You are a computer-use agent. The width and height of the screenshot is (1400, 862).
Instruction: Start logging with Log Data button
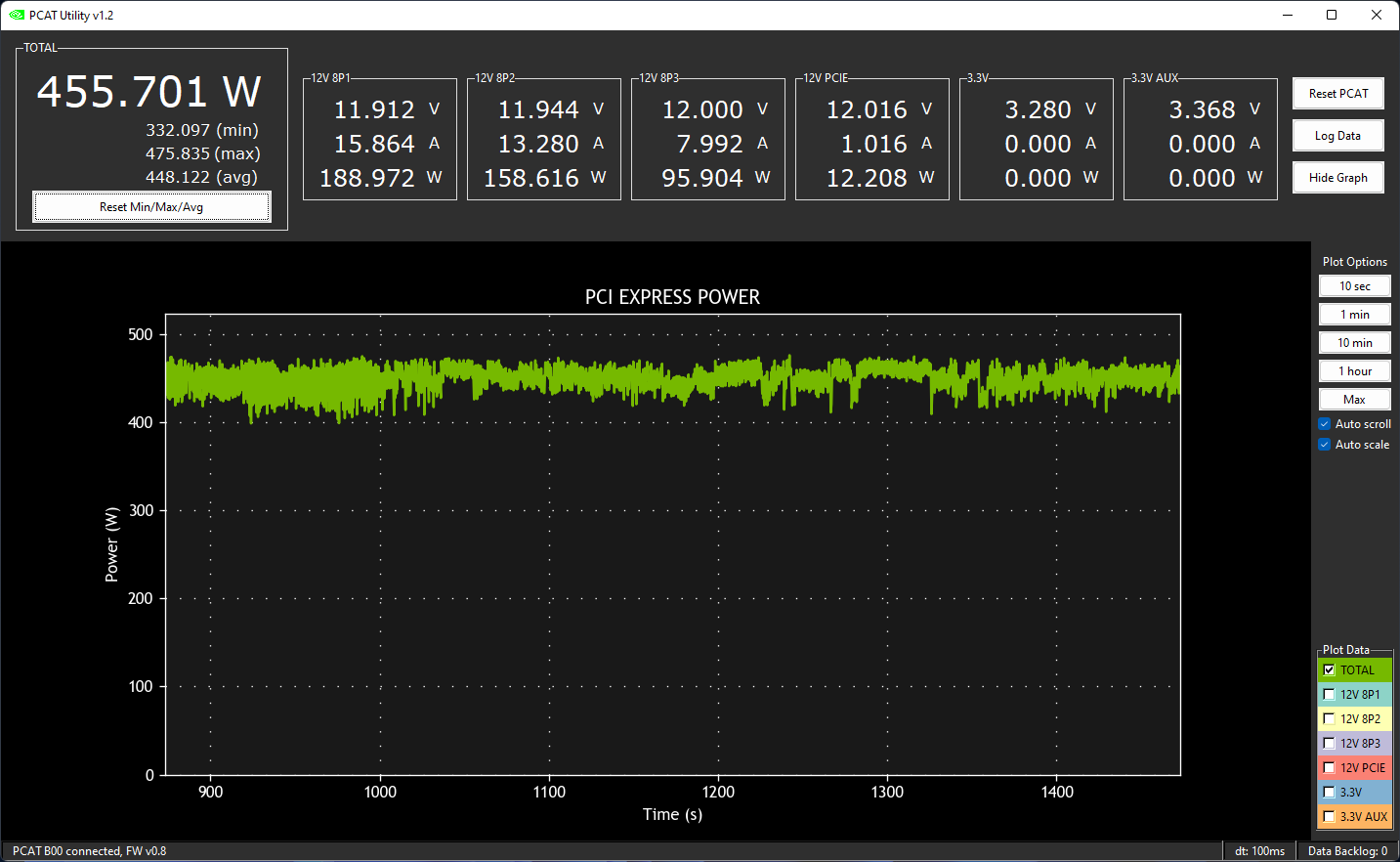coord(1337,136)
